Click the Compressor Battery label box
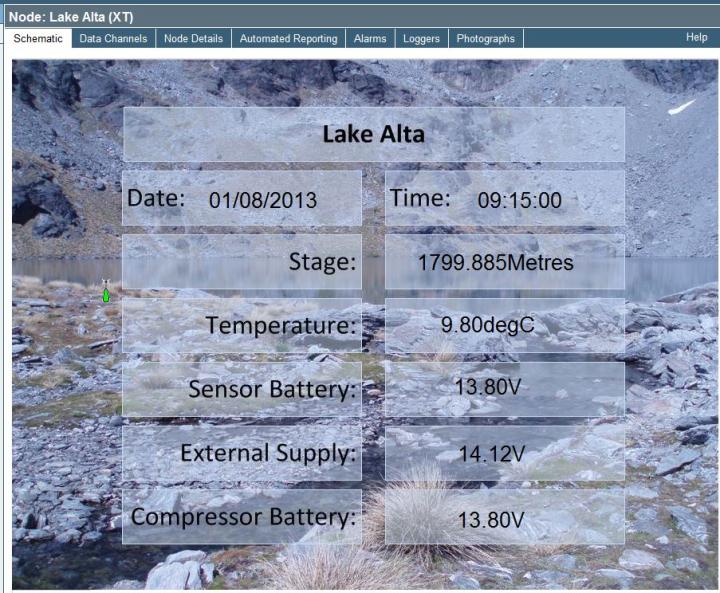The image size is (720, 593). coord(242,517)
